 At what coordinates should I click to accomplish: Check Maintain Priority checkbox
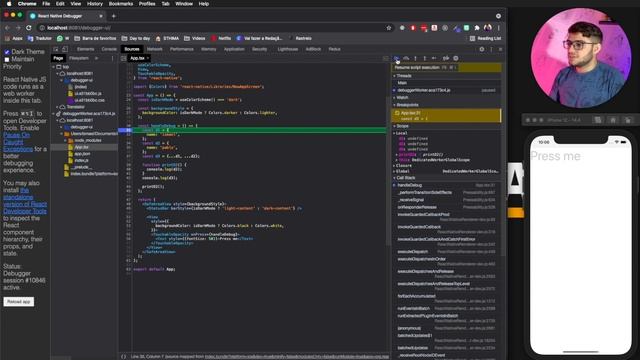(x=7, y=60)
